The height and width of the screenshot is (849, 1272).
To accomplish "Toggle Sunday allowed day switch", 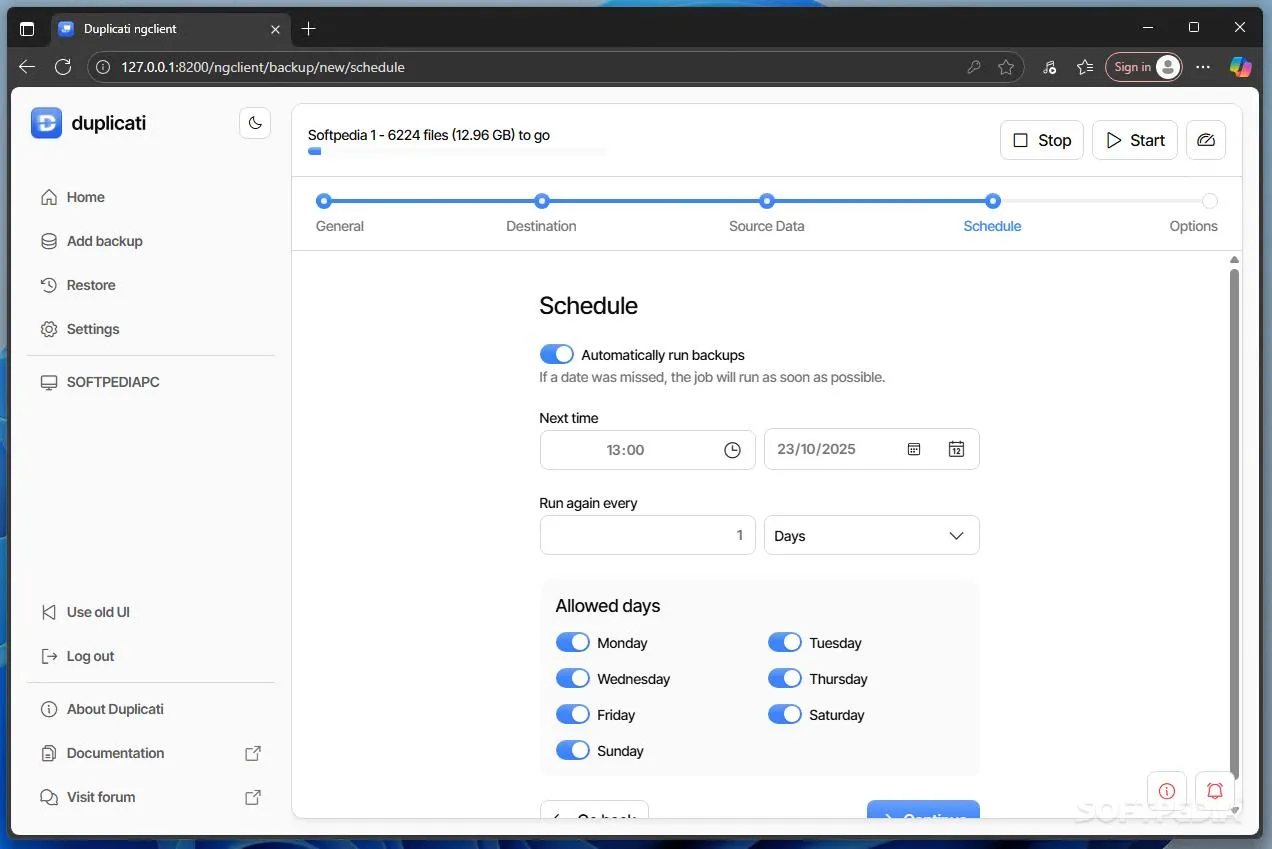I will tap(573, 750).
